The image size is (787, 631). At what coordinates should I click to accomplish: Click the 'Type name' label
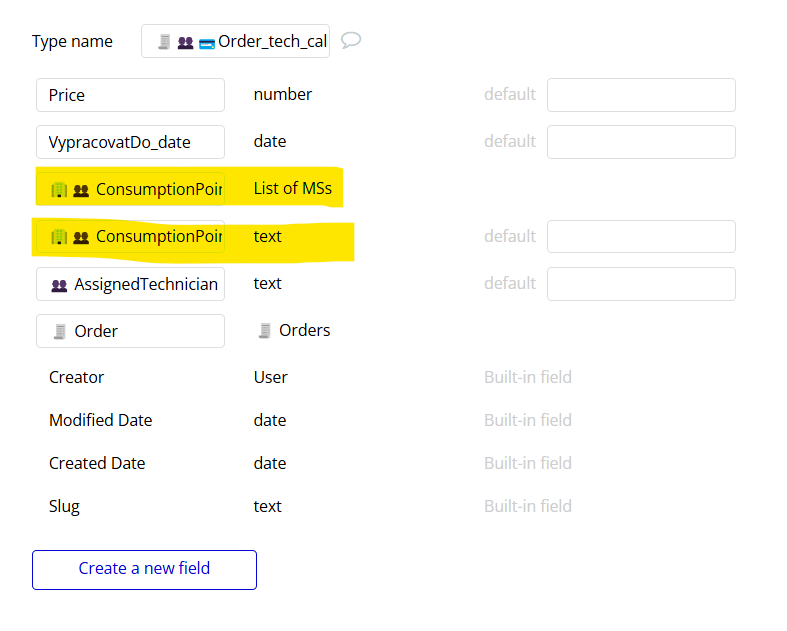72,42
